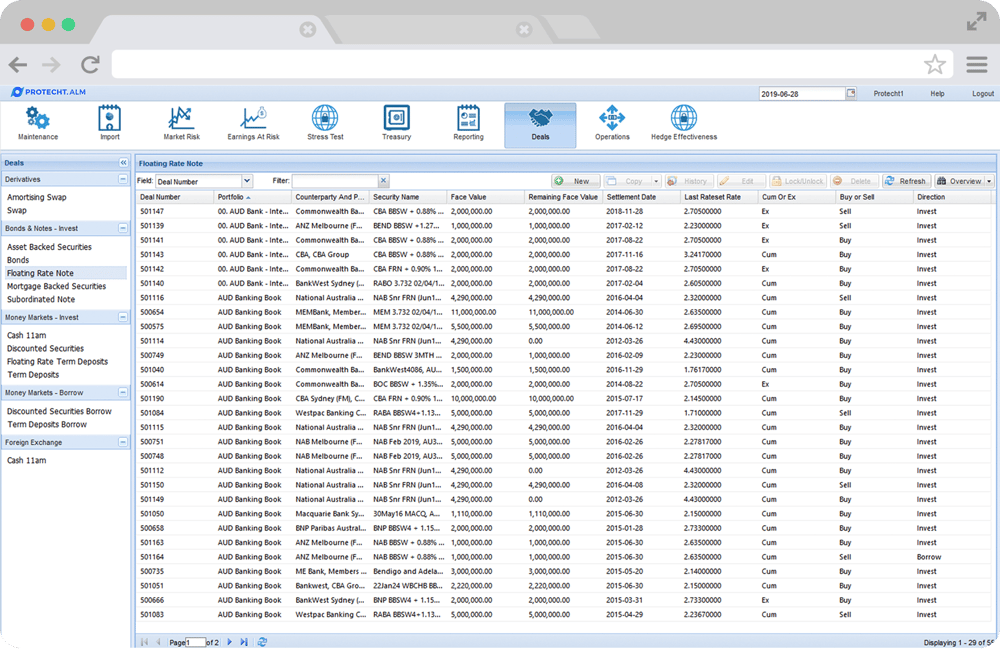Open the Stress Test module

(324, 120)
